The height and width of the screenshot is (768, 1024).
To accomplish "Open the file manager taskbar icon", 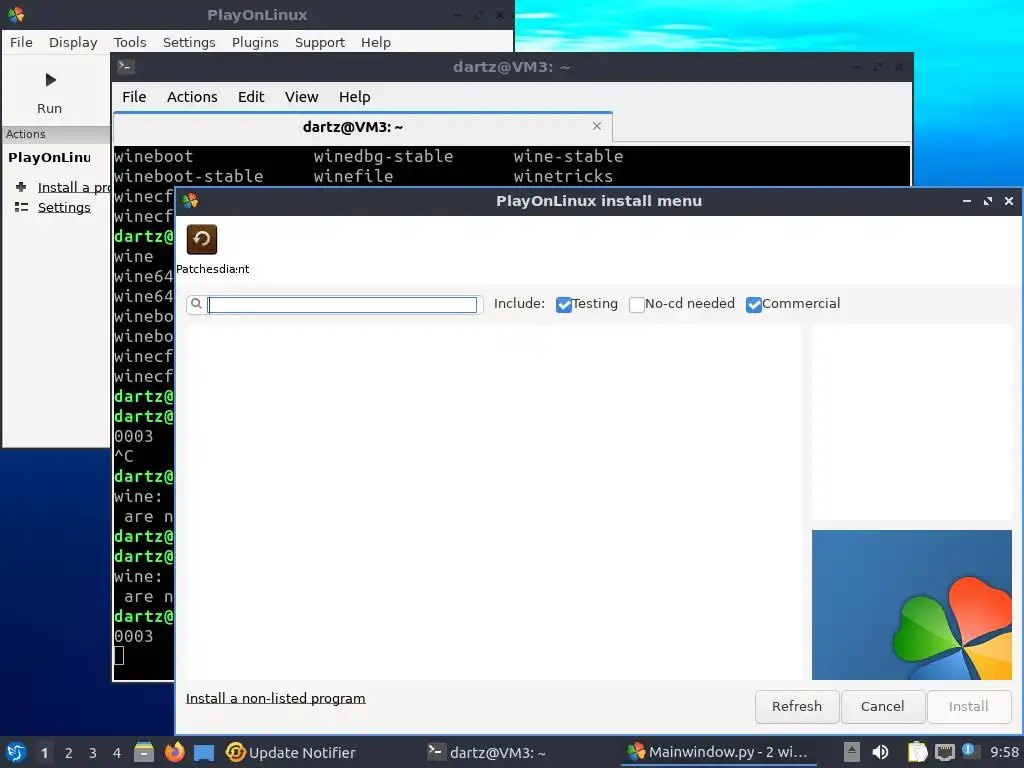I will [x=144, y=752].
